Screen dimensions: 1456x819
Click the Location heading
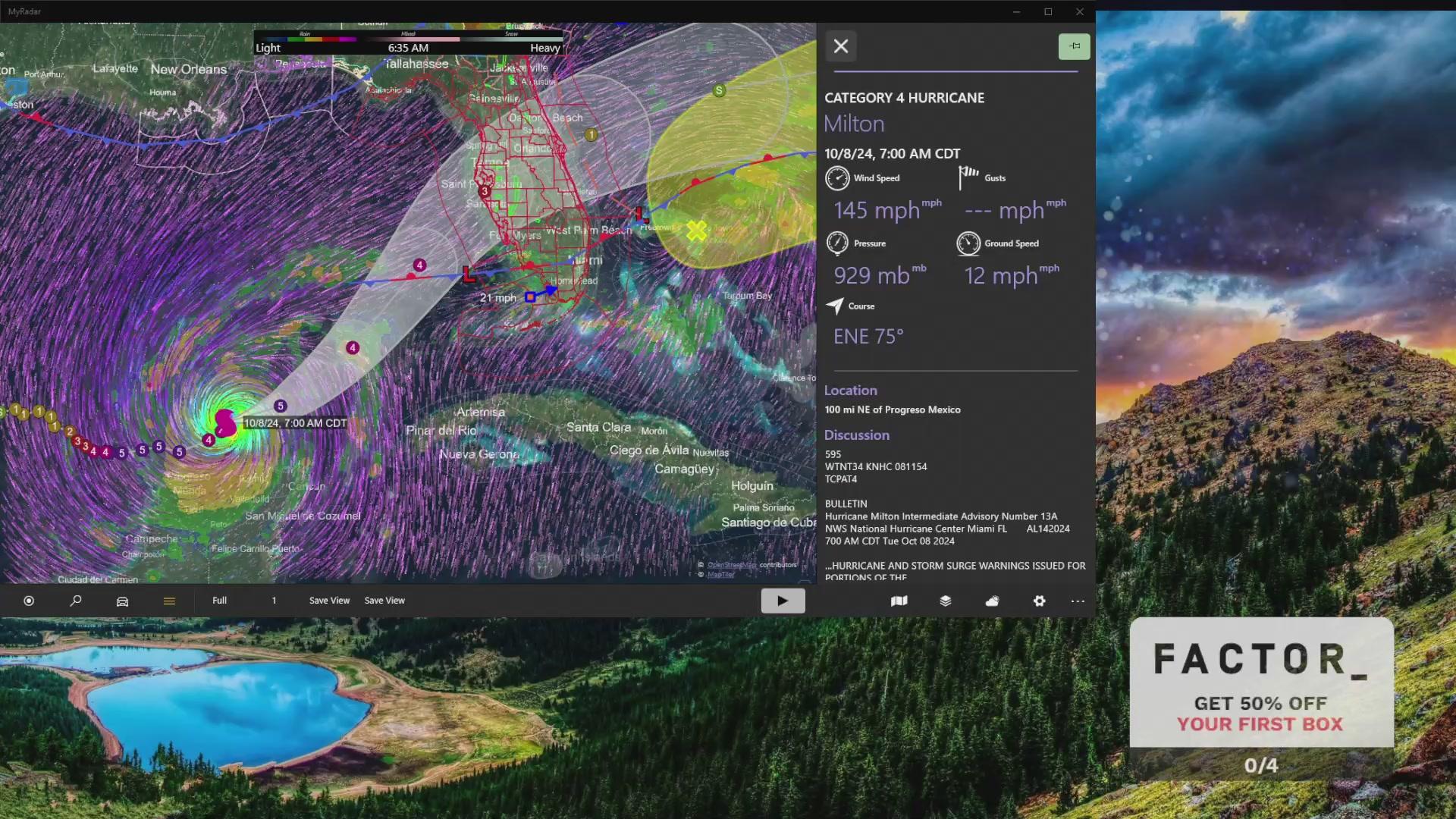click(851, 391)
